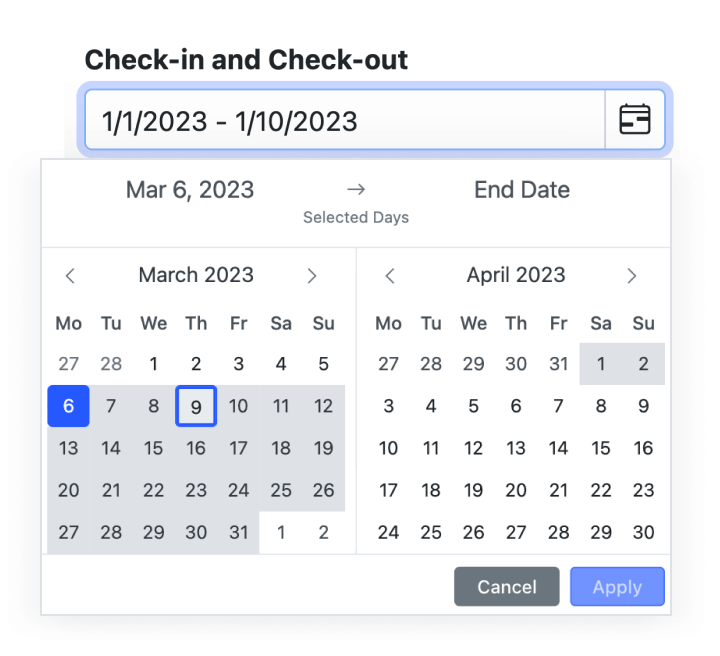Select March 20 in the left calendar
Image resolution: width=720 pixels, height=656 pixels.
(69, 490)
